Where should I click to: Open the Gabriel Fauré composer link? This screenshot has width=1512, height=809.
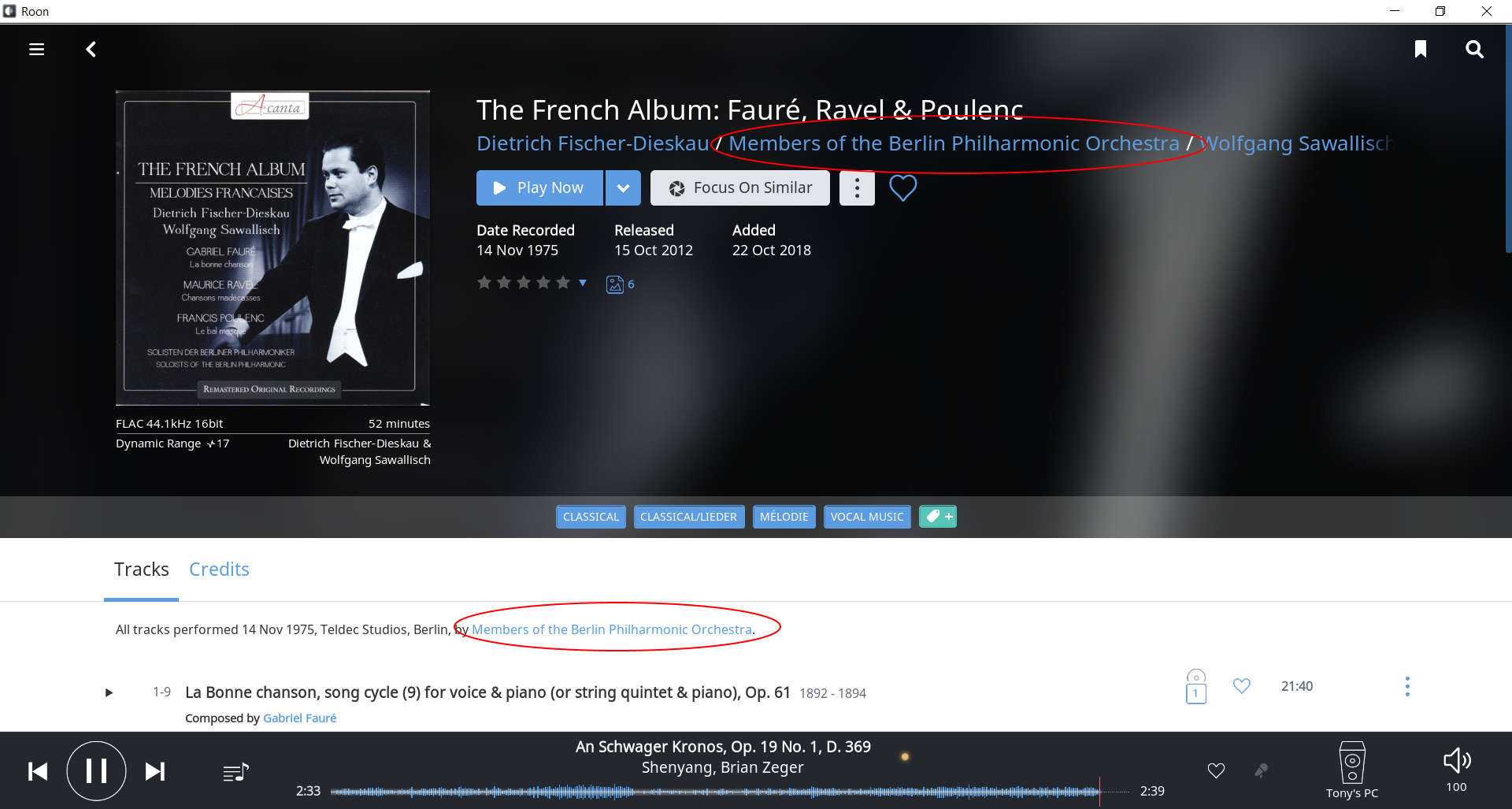click(299, 718)
